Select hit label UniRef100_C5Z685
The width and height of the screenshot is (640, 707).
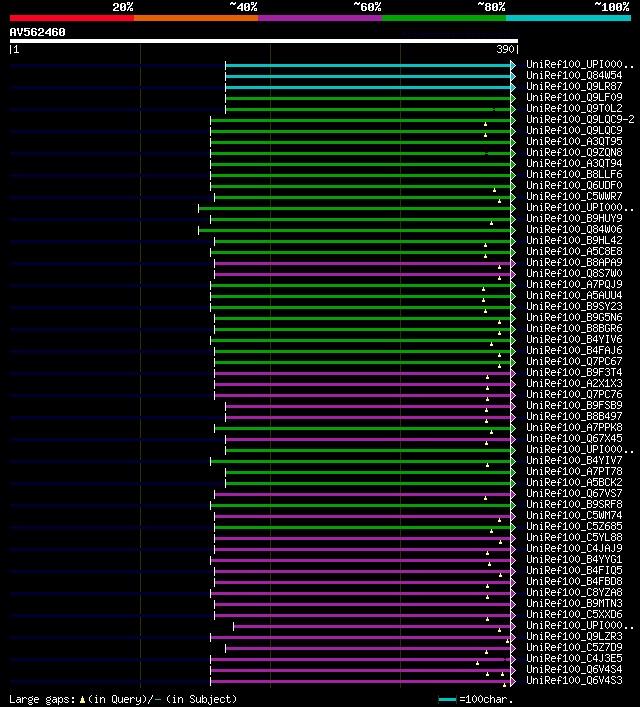(x=574, y=527)
